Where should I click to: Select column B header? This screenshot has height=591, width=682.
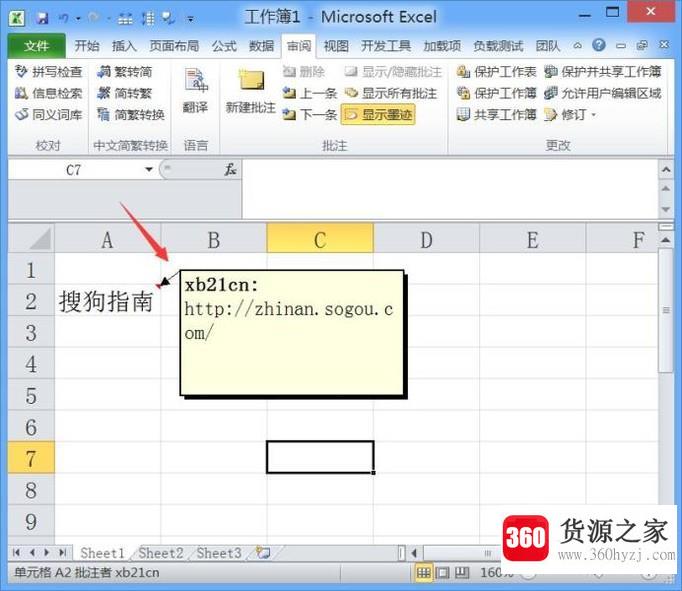(x=214, y=239)
